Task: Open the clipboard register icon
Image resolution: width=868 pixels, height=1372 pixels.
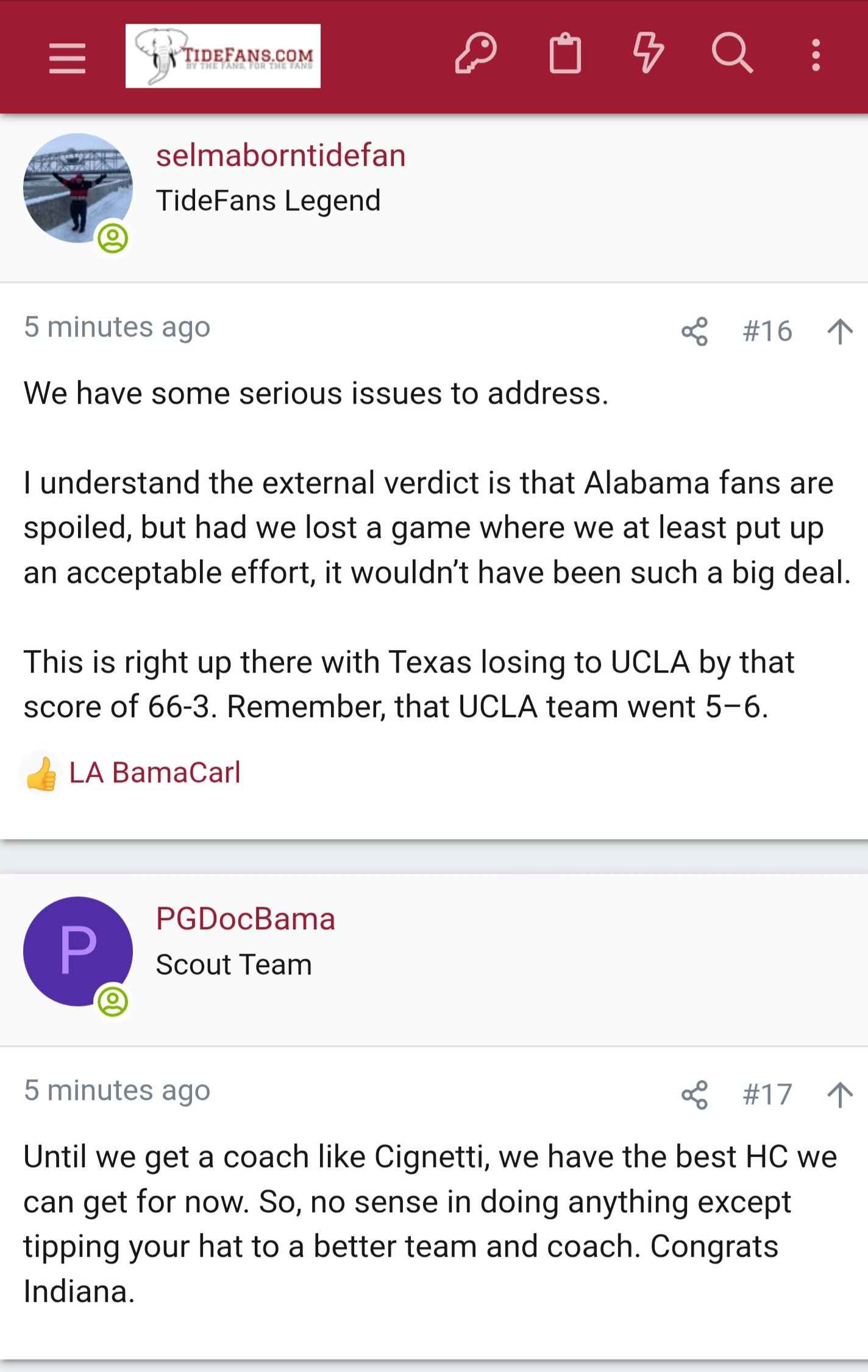Action: click(x=565, y=54)
